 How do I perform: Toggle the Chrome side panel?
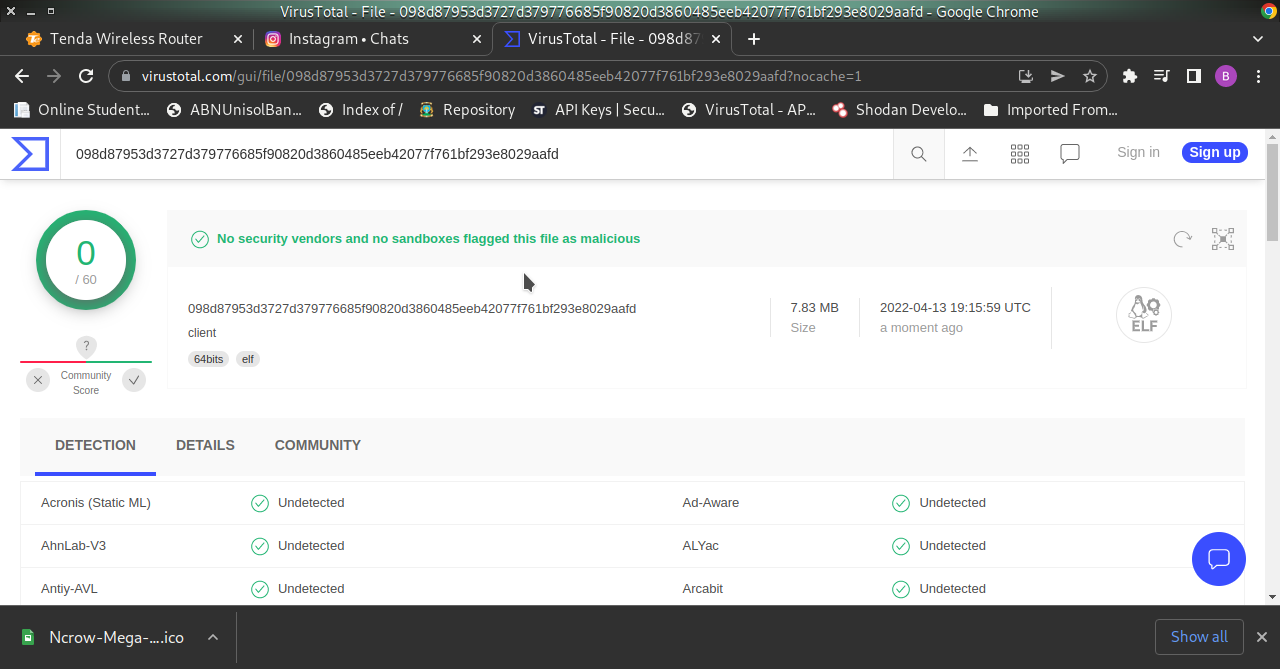tap(1194, 76)
